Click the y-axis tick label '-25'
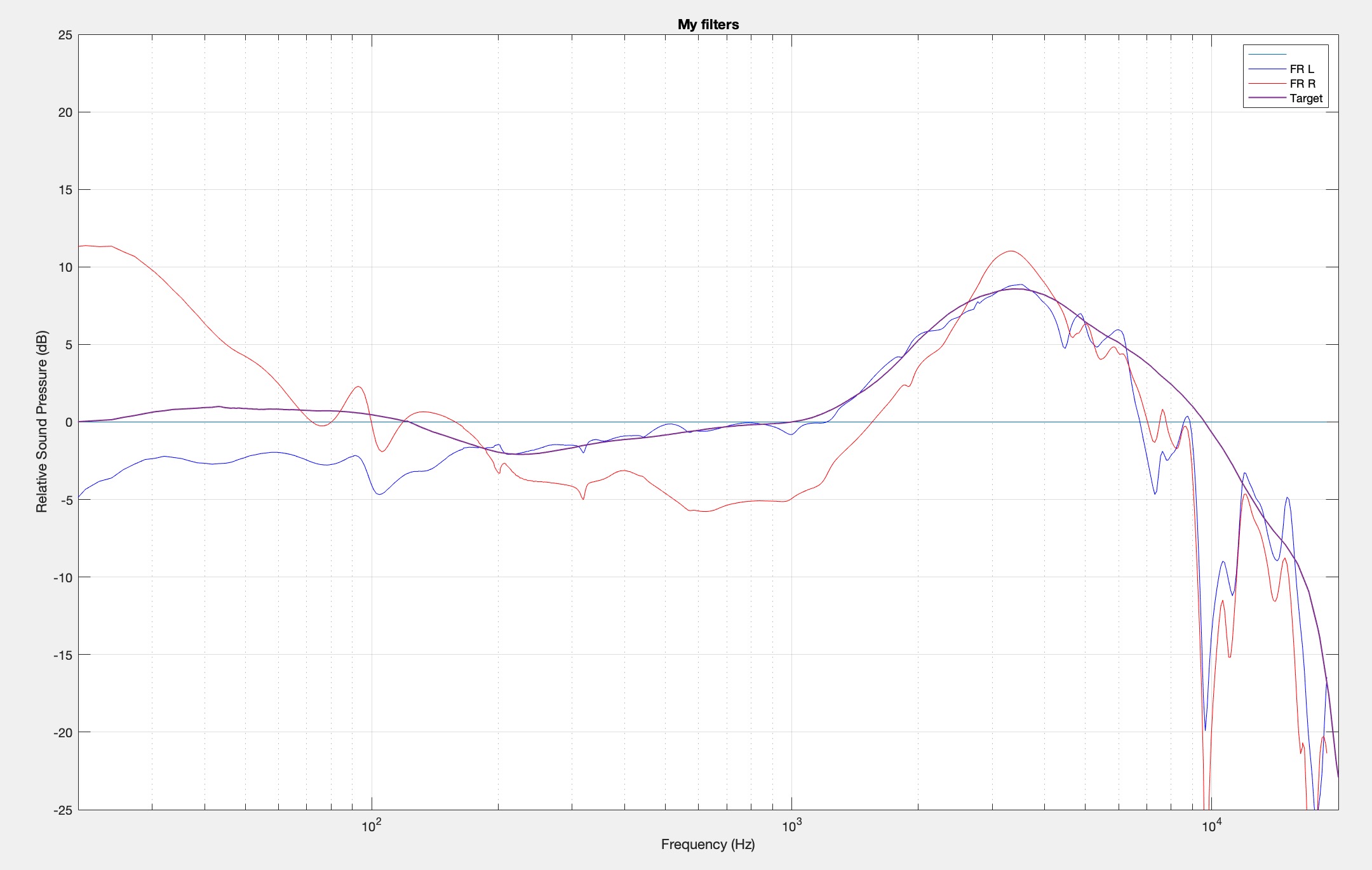This screenshot has height=870, width=1372. click(62, 810)
